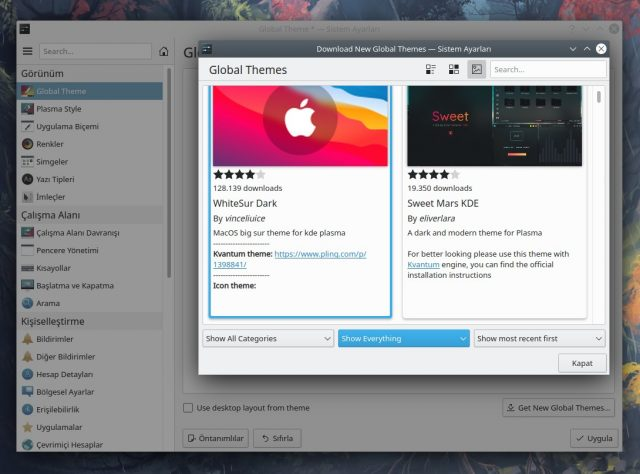
Task: Click Görünüm section header in sidebar
Action: coord(90,73)
